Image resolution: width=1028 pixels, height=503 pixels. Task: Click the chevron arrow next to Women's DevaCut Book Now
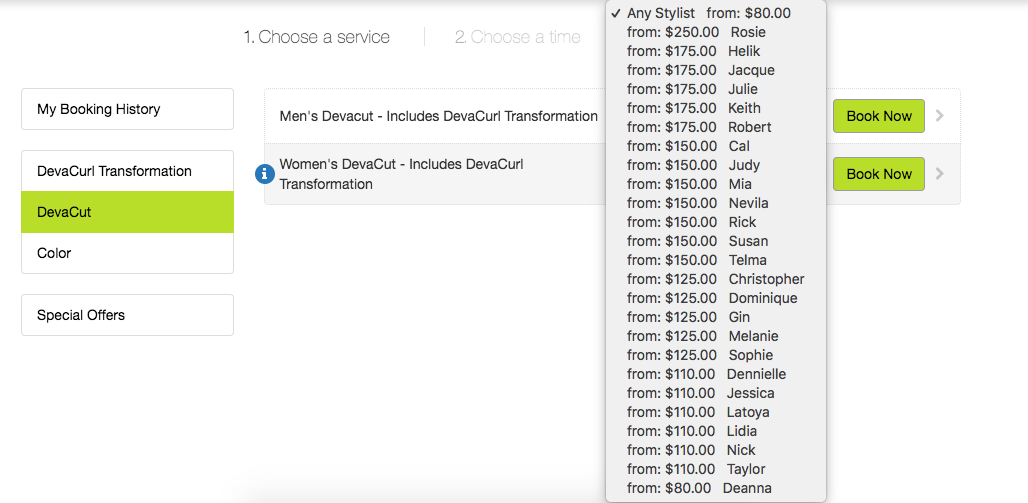(939, 174)
